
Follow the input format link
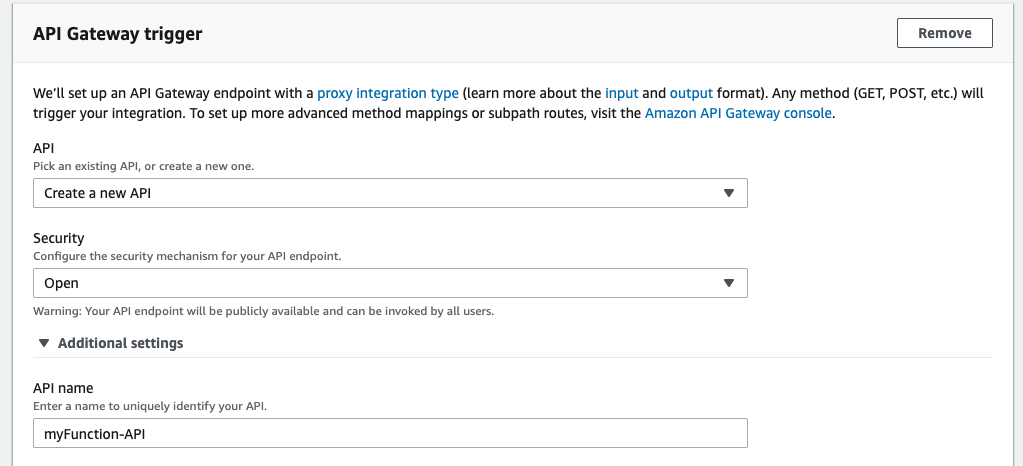622,93
